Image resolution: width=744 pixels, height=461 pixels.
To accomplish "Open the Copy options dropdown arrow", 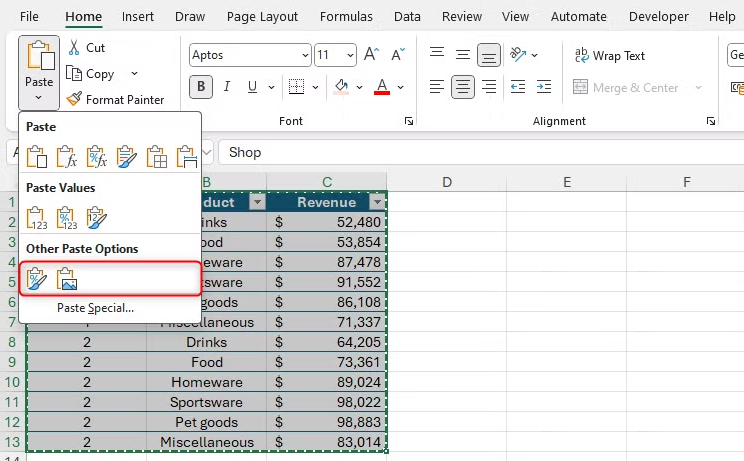I will pyautogui.click(x=134, y=74).
